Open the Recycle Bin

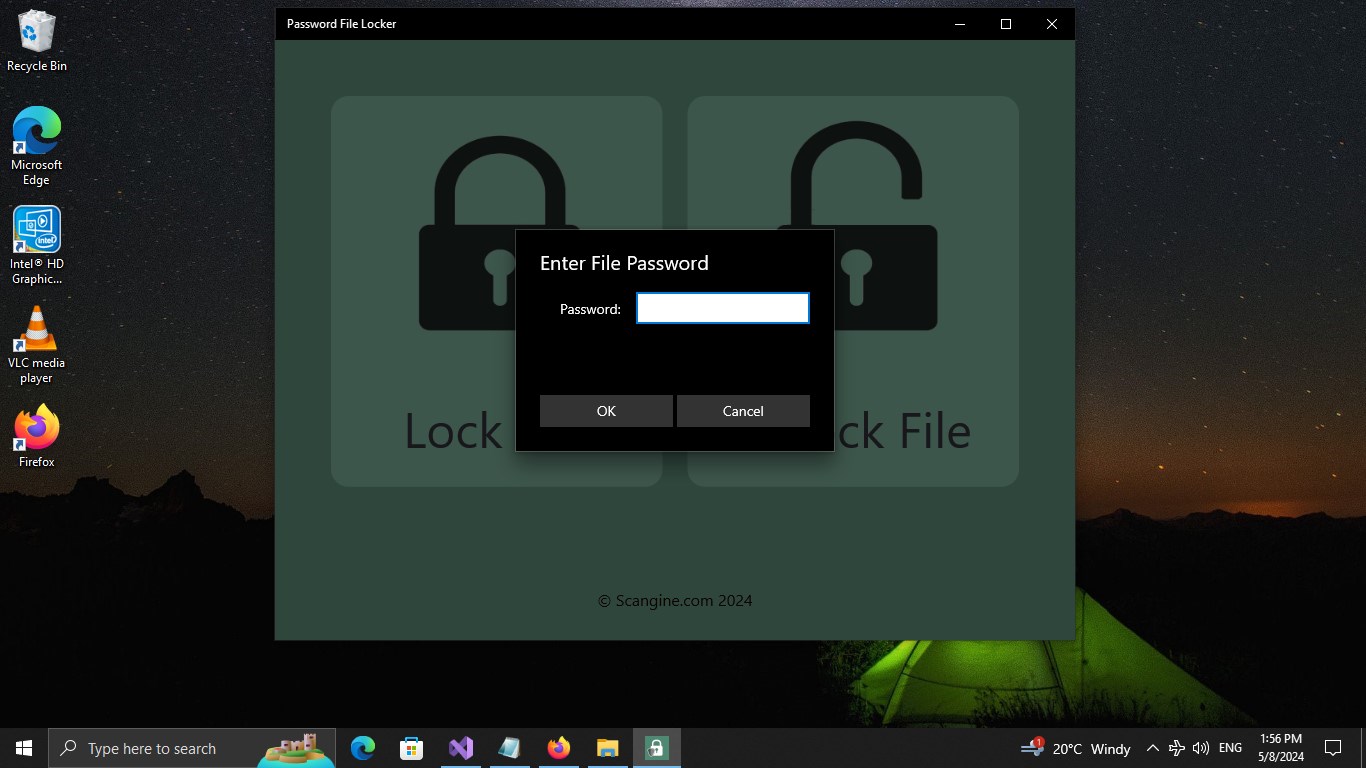[x=36, y=30]
